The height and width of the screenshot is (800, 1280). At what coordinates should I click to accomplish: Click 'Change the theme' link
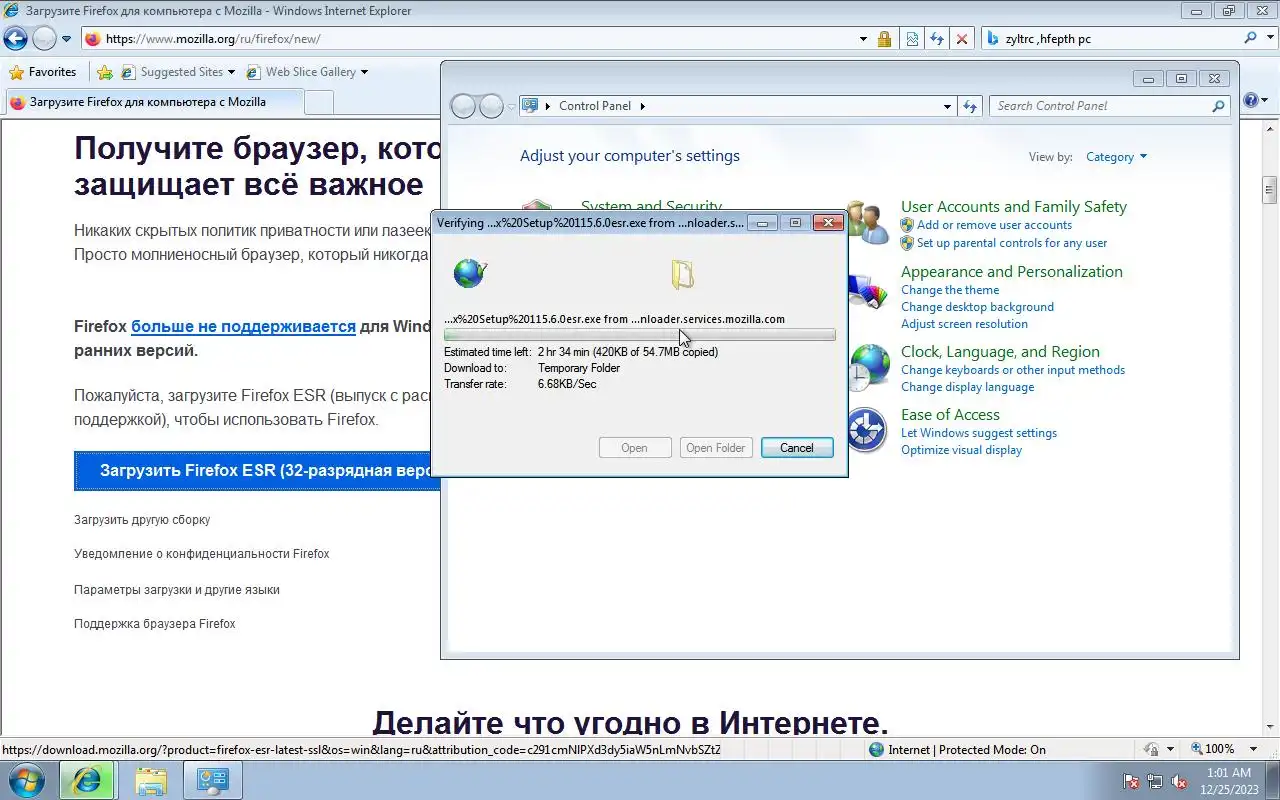950,290
